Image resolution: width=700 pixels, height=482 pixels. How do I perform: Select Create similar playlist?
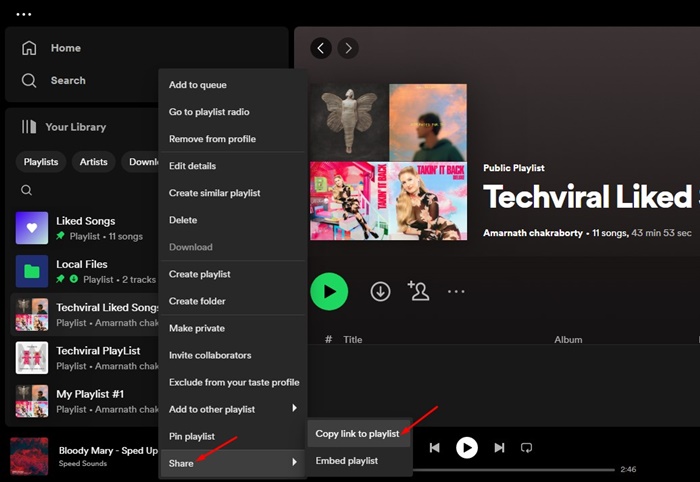tap(233, 193)
